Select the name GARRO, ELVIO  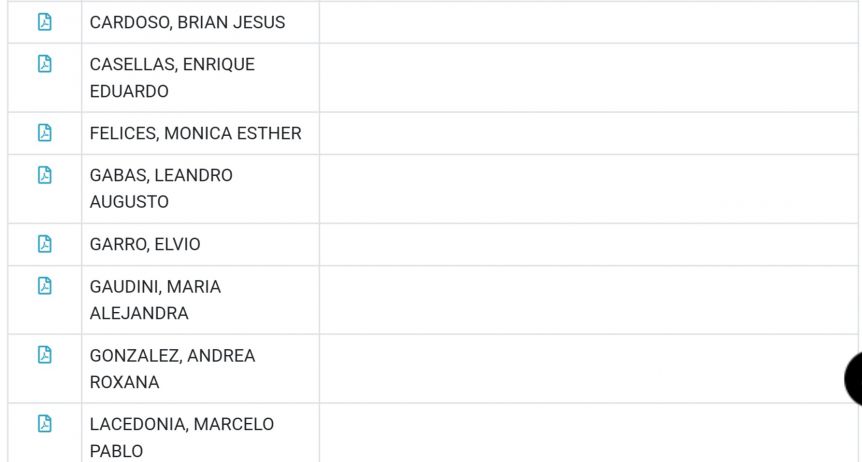click(x=145, y=244)
